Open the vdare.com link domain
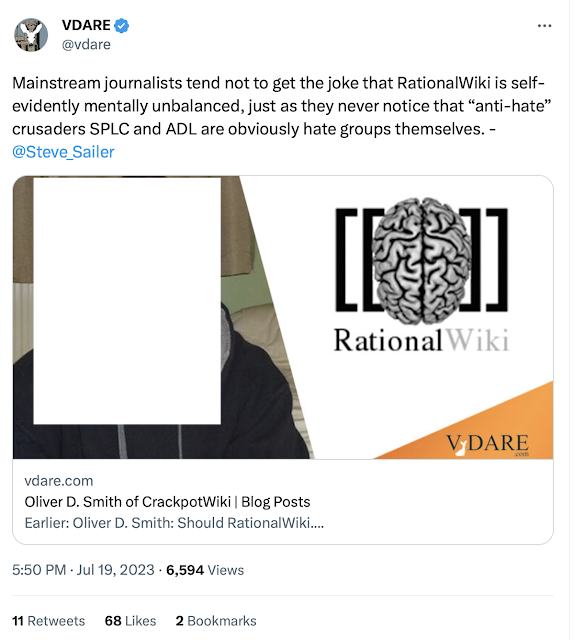Screen dimensions: 585x640 pos(59,481)
